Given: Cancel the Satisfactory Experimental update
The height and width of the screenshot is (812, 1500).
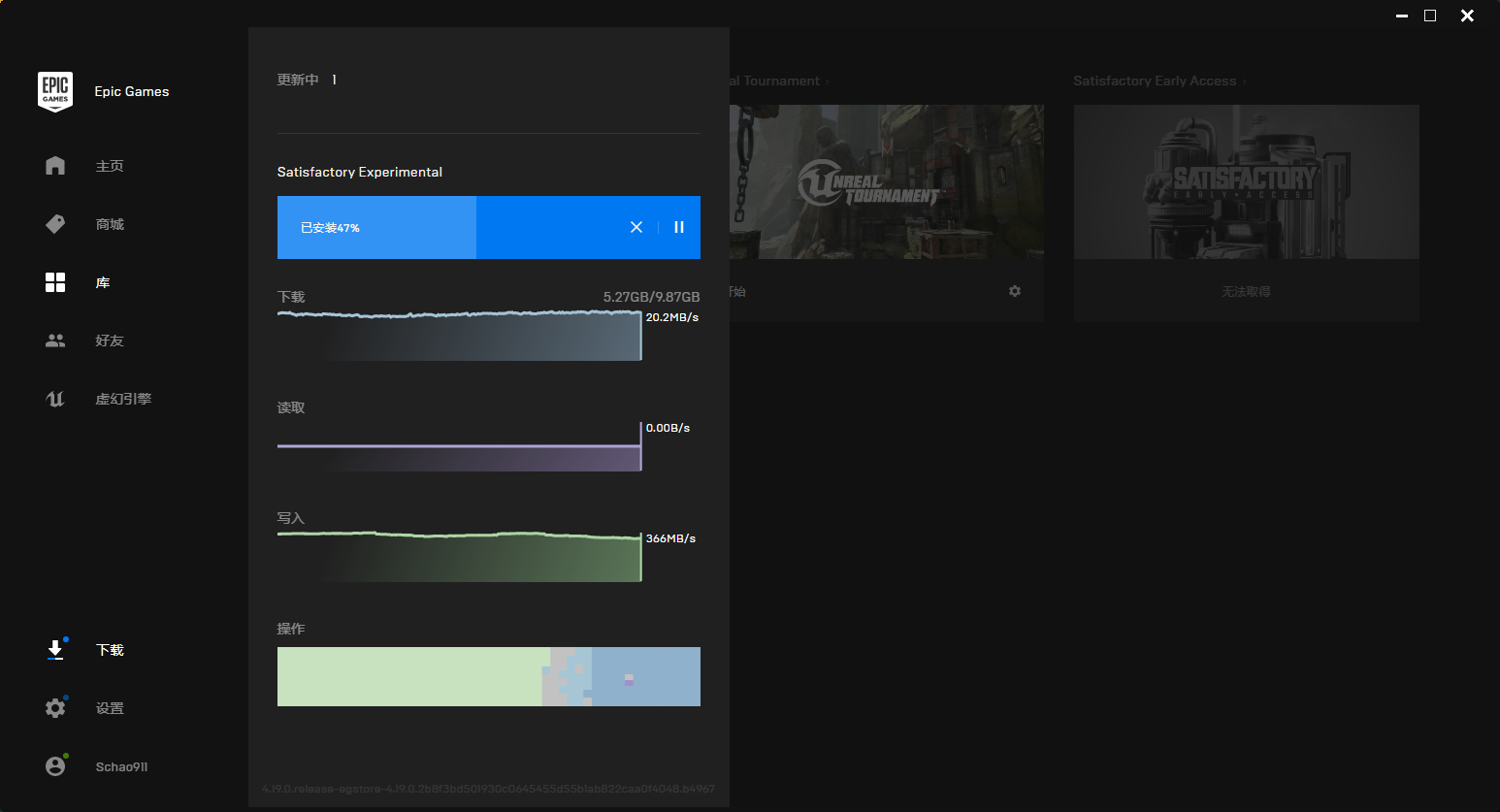Looking at the screenshot, I should (x=636, y=227).
